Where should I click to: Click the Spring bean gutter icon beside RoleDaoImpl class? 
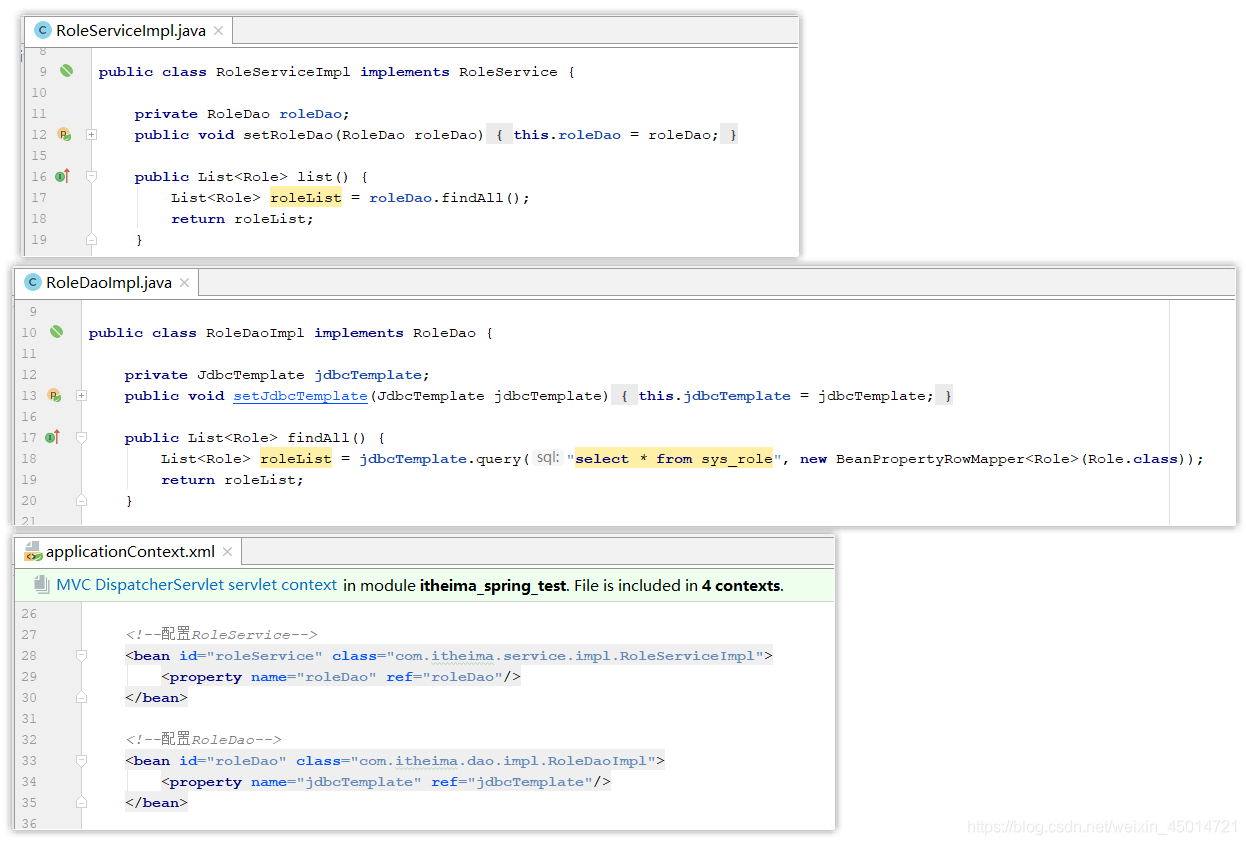pos(56,332)
